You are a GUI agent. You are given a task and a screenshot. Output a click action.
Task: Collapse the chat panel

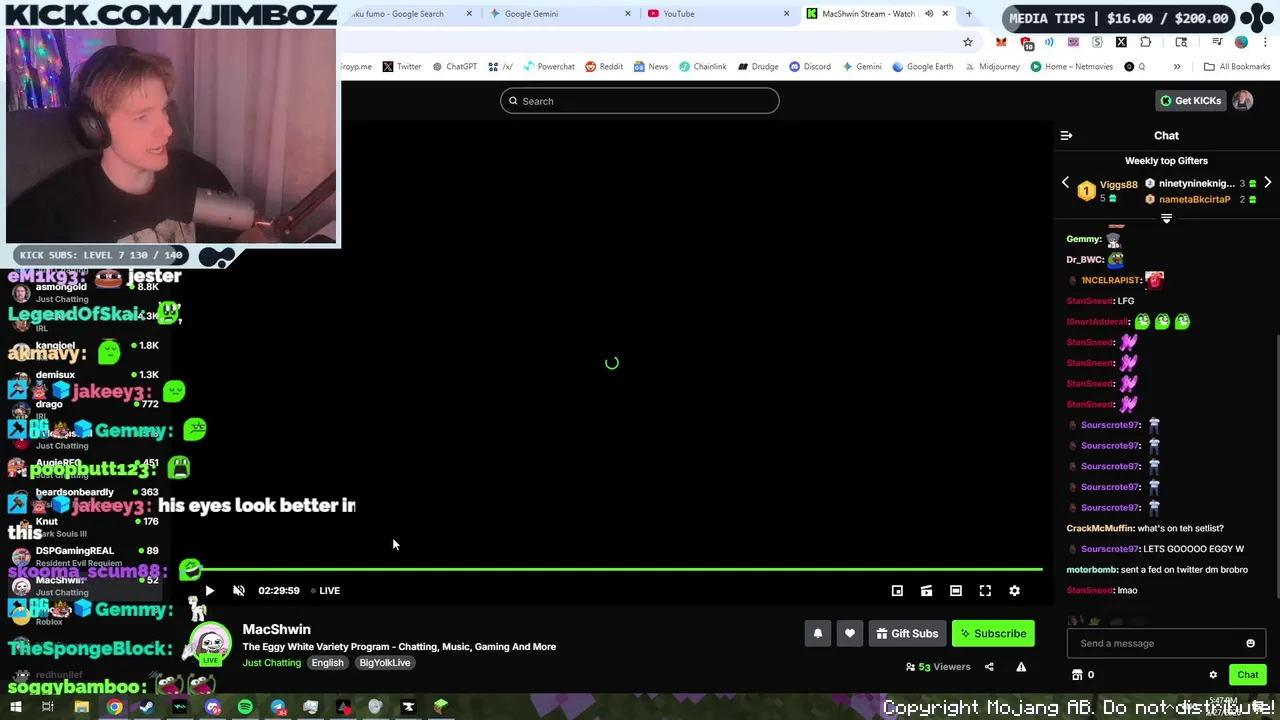1066,135
